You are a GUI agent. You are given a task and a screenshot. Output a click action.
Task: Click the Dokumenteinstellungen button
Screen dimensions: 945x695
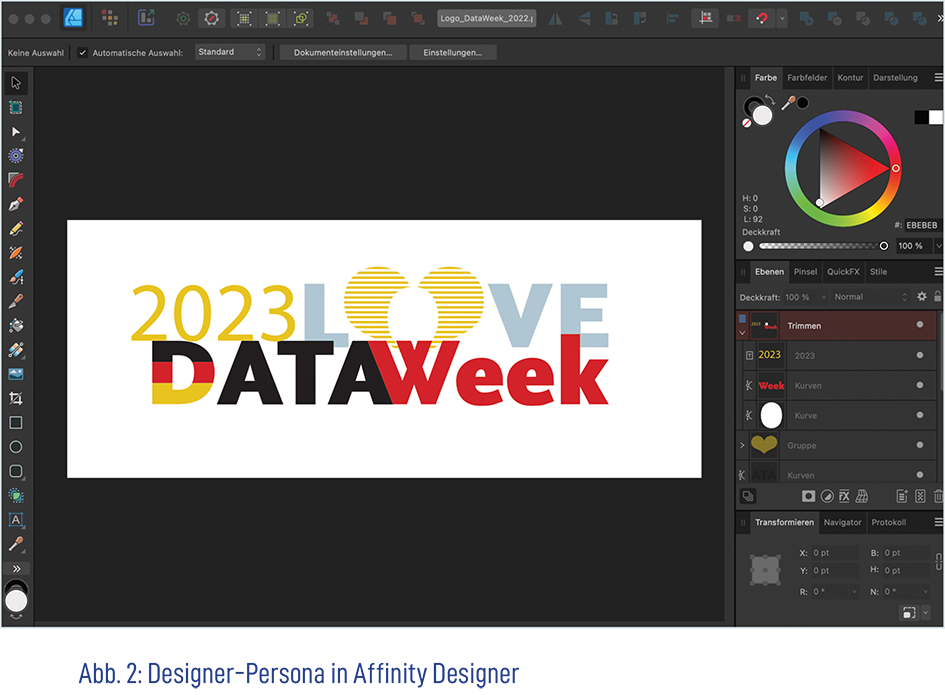pos(342,52)
